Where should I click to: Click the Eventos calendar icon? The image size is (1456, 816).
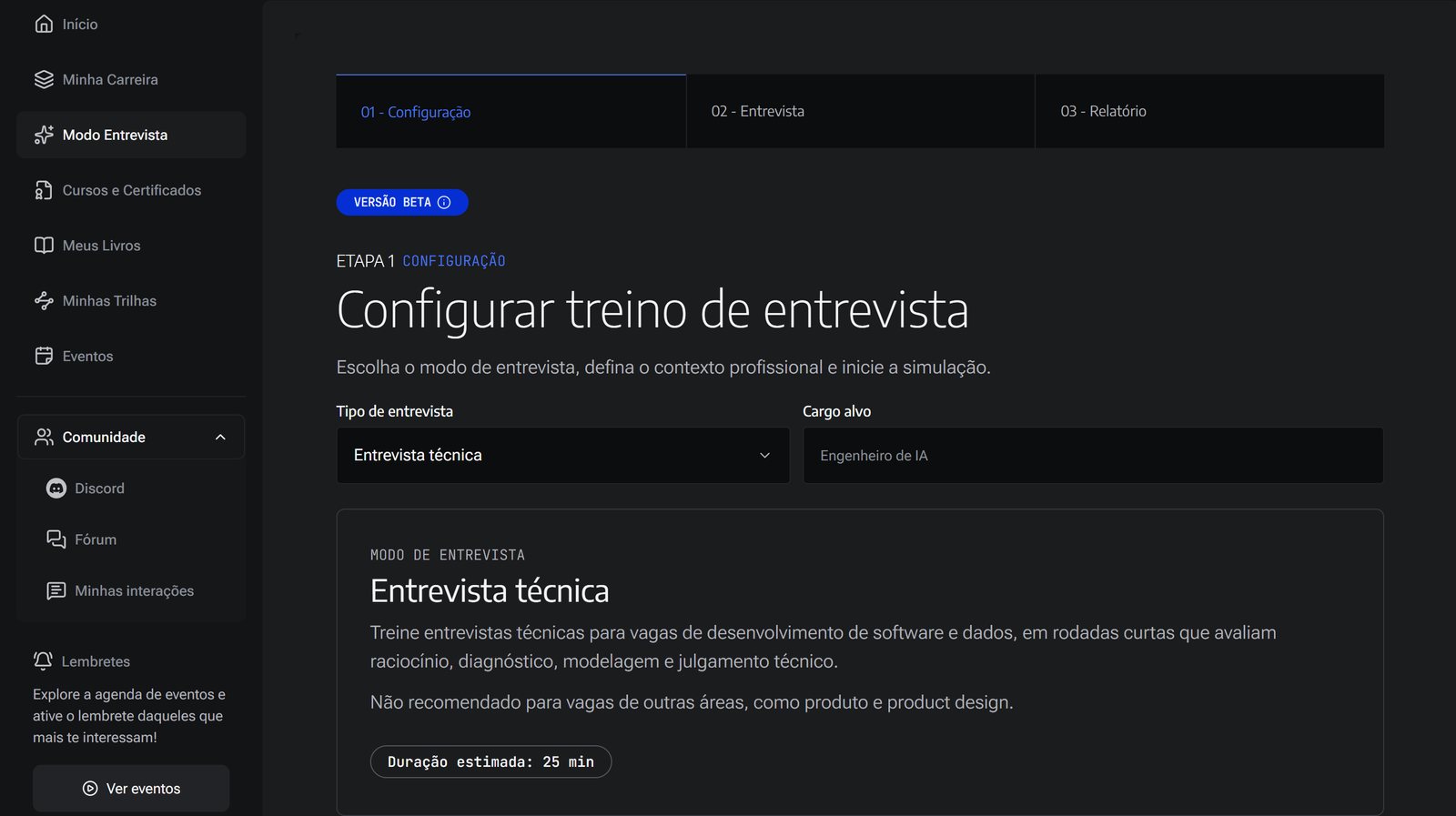pyautogui.click(x=44, y=356)
